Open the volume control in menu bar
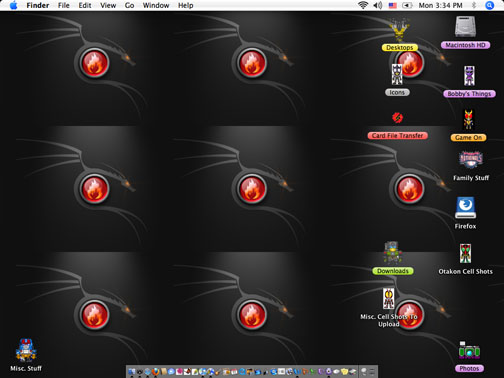The height and width of the screenshot is (378, 504). (378, 5)
